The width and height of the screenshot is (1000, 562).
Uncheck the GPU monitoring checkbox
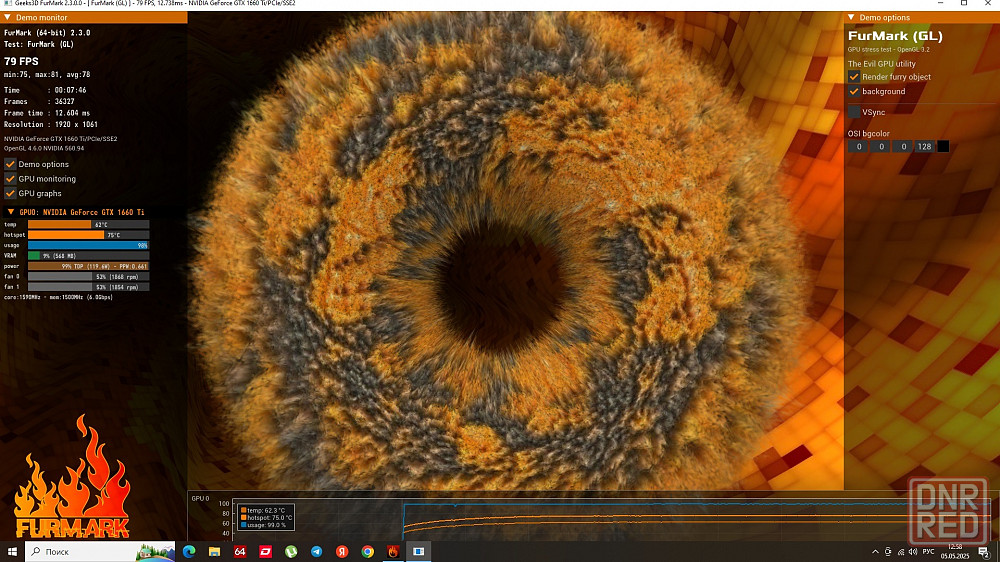[x=10, y=179]
